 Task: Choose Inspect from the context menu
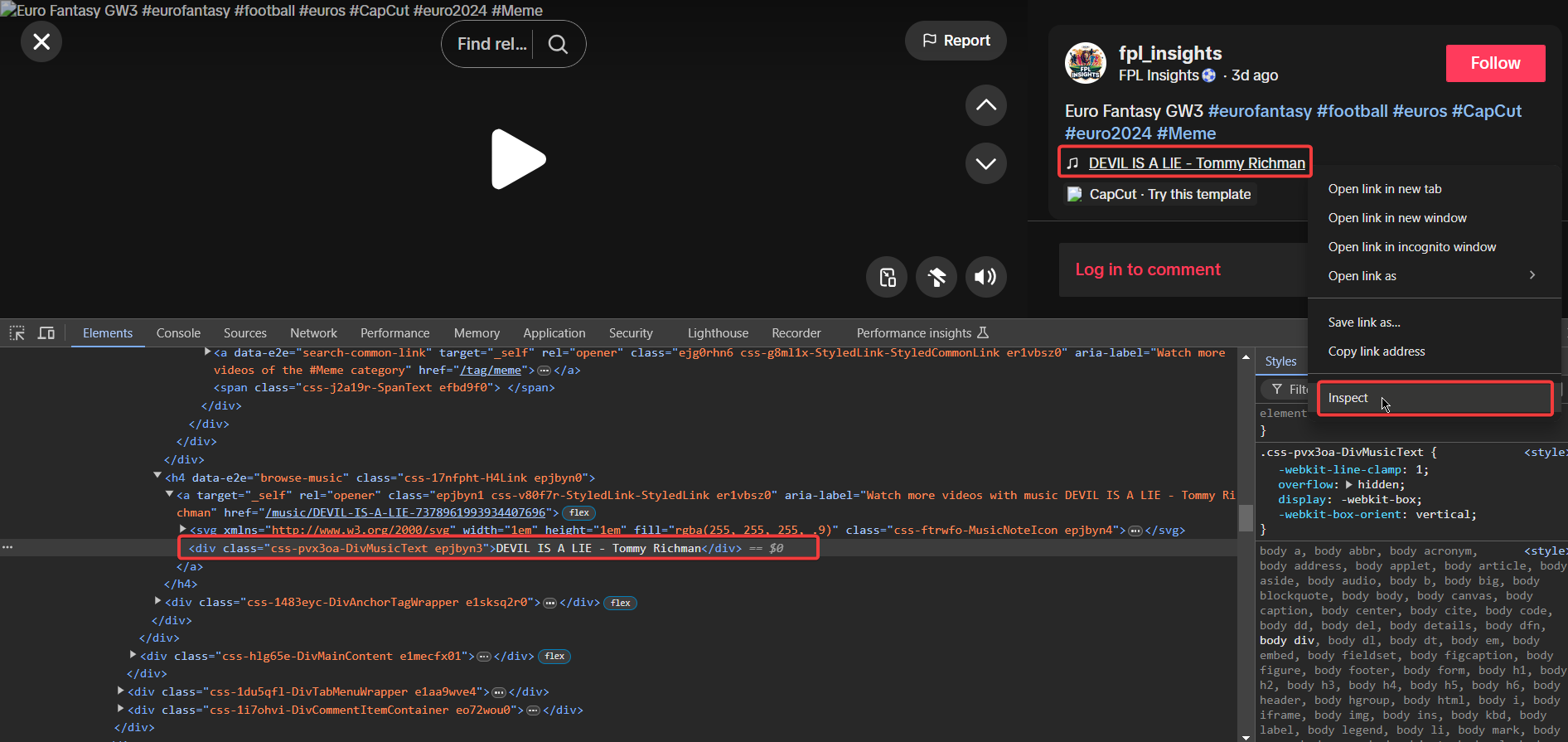(1434, 398)
